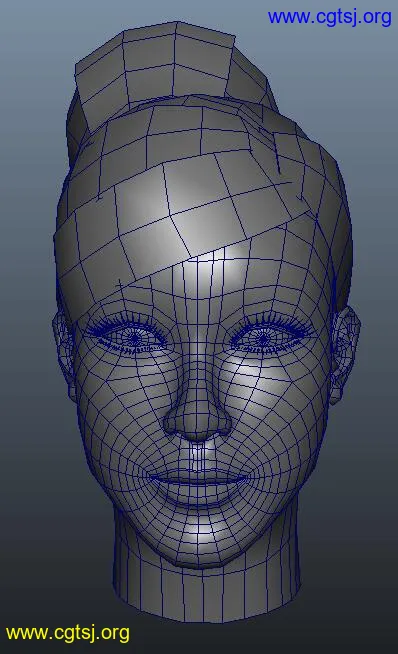This screenshot has width=398, height=654.
Task: Select the ear on the right side
Action: tap(344, 355)
